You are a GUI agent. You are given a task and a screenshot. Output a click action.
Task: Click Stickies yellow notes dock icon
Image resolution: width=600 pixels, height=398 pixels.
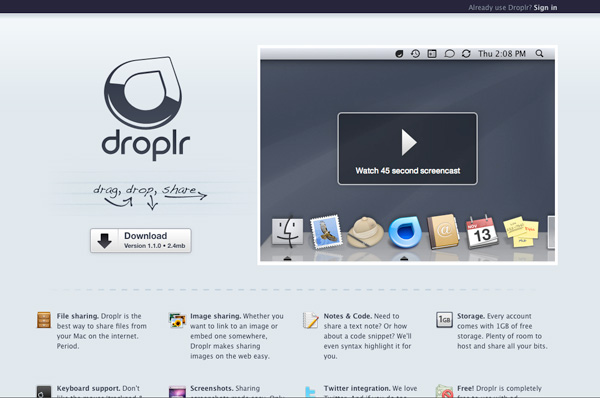click(x=521, y=232)
